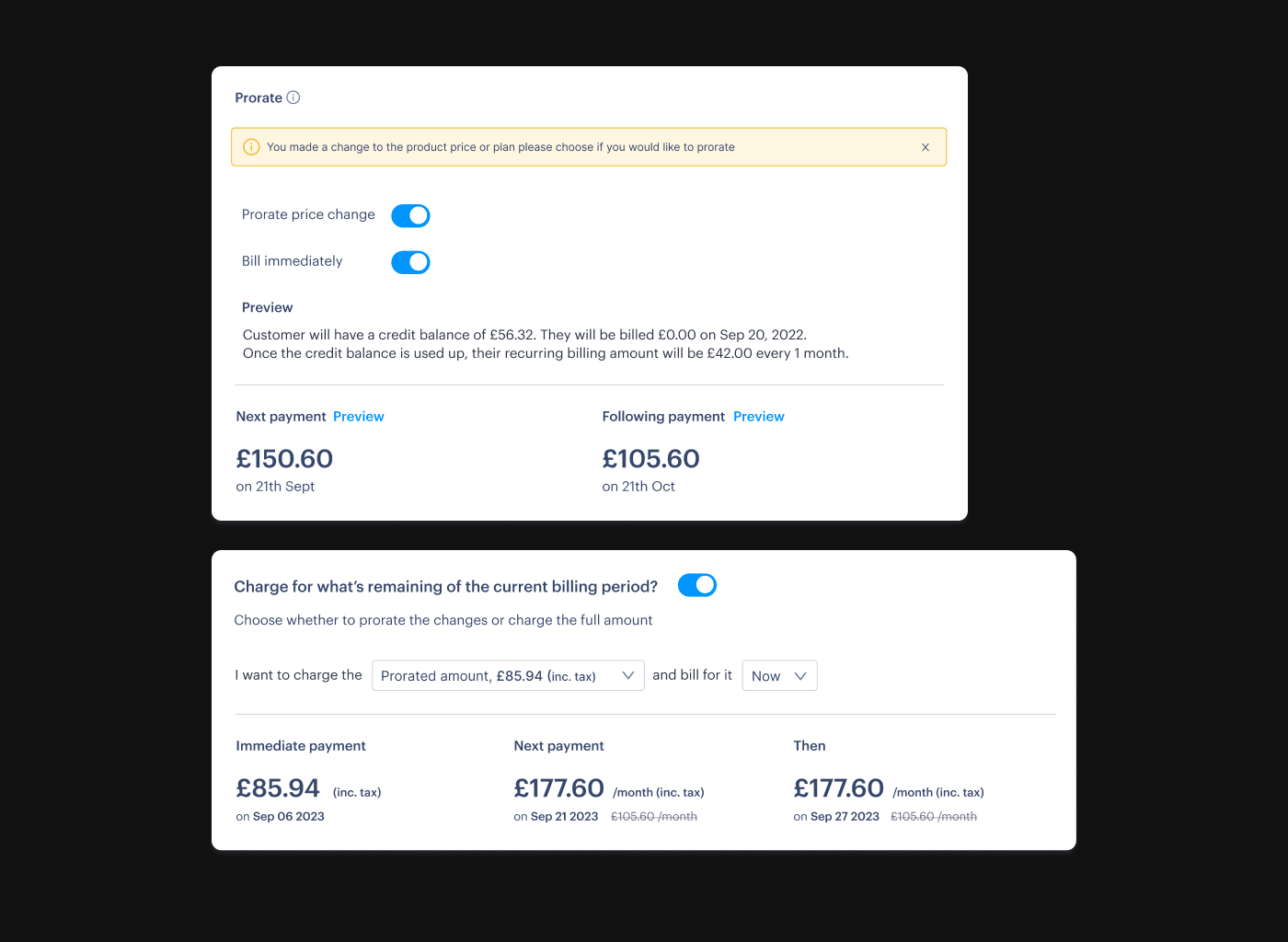The width and height of the screenshot is (1288, 942).
Task: Click the warning banner message text
Action: [500, 146]
